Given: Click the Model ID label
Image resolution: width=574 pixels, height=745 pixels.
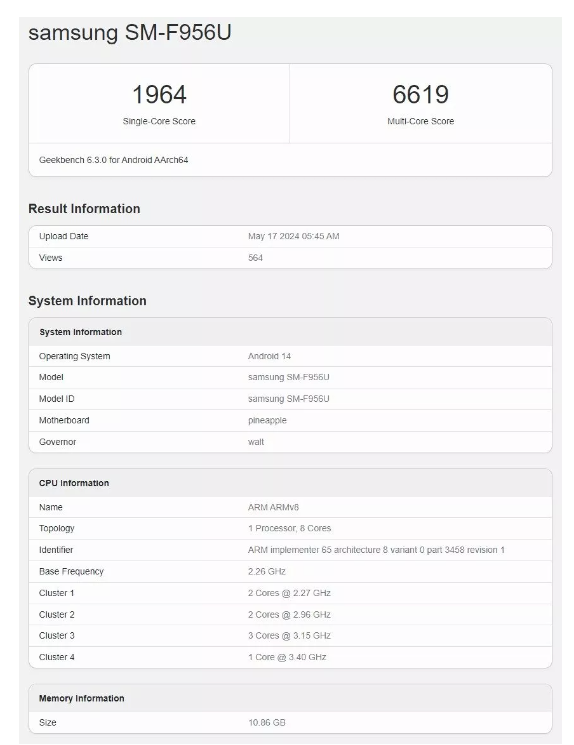Looking at the screenshot, I should [57, 399].
